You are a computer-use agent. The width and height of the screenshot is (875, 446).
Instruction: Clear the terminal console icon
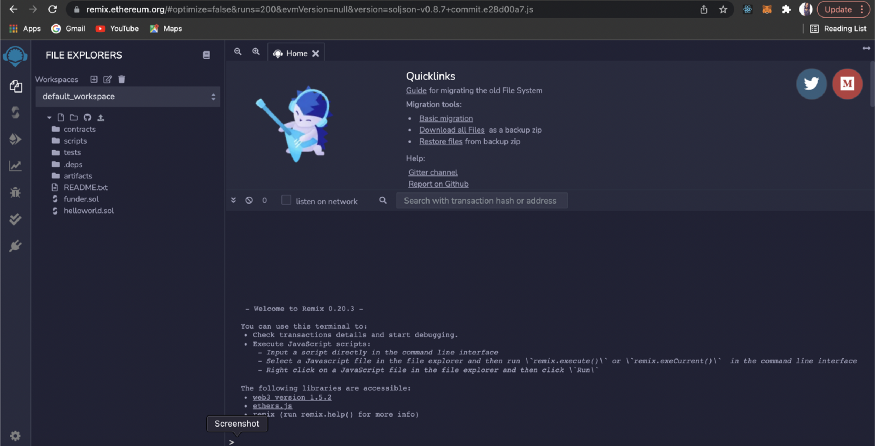249,200
